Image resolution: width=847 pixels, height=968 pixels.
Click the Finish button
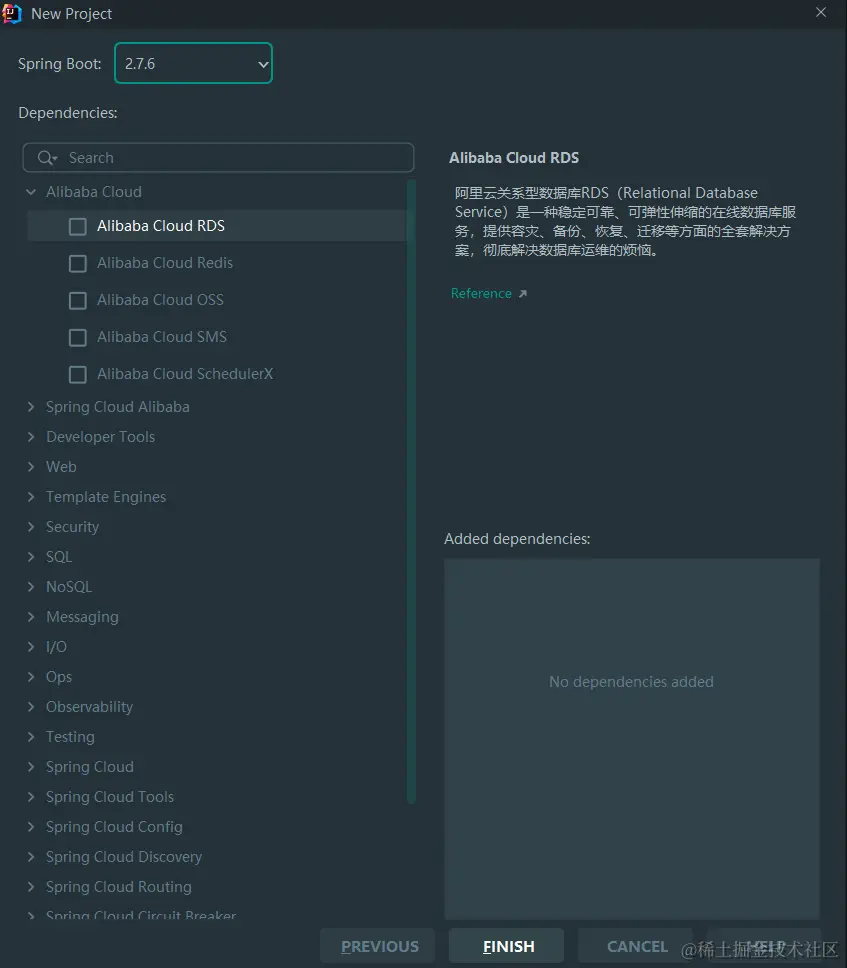tap(506, 946)
